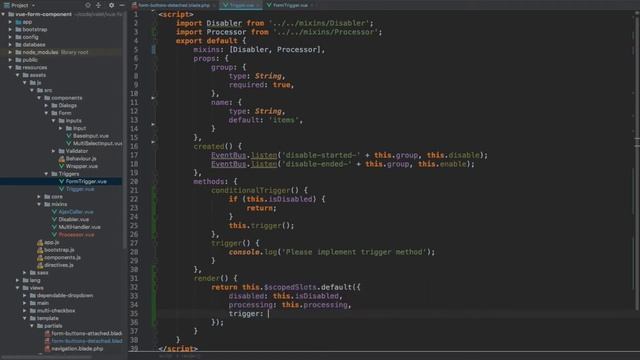Expand the config folder
This screenshot has width=640, height=360.
pos(10,37)
